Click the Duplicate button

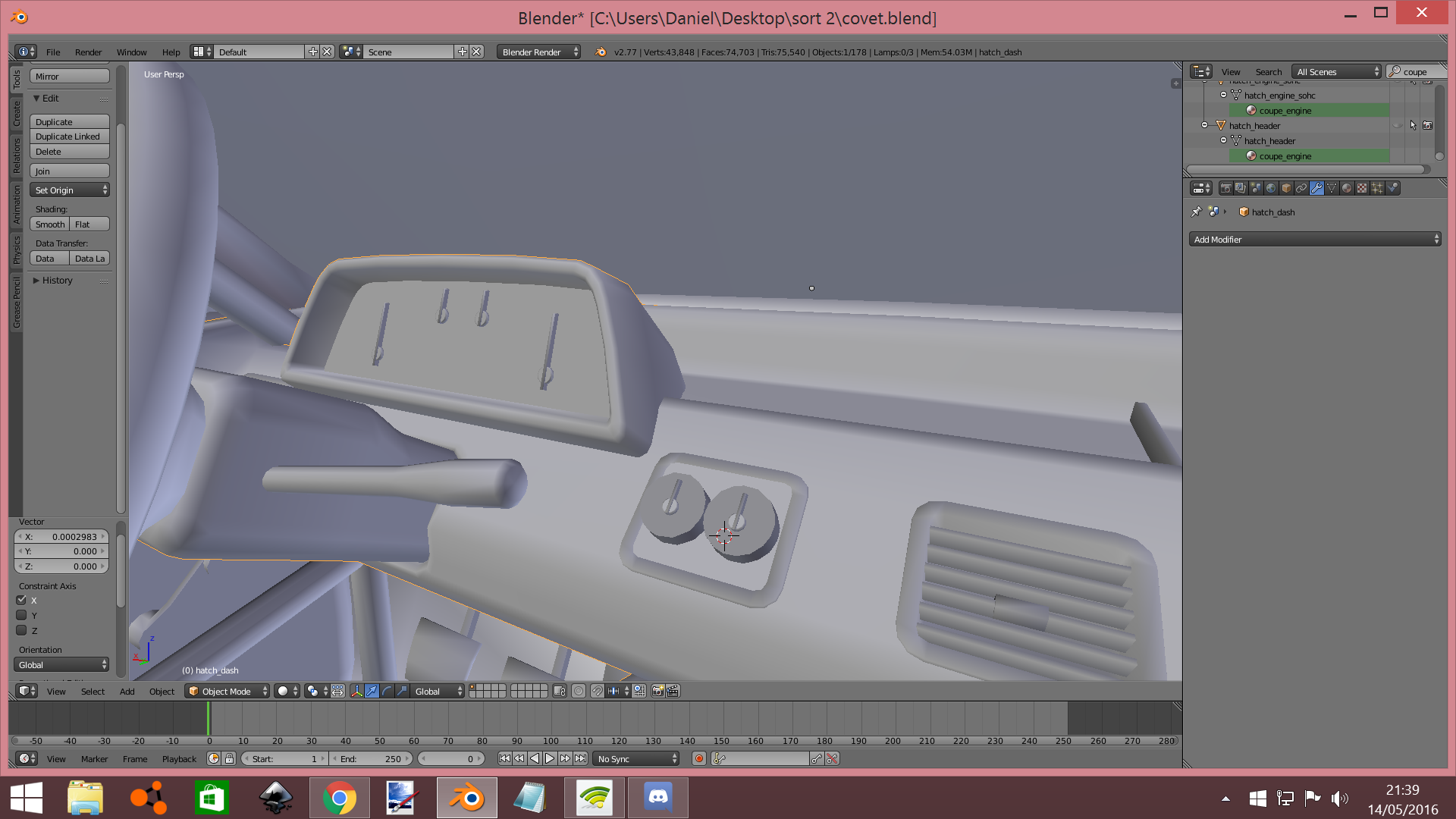(x=70, y=121)
